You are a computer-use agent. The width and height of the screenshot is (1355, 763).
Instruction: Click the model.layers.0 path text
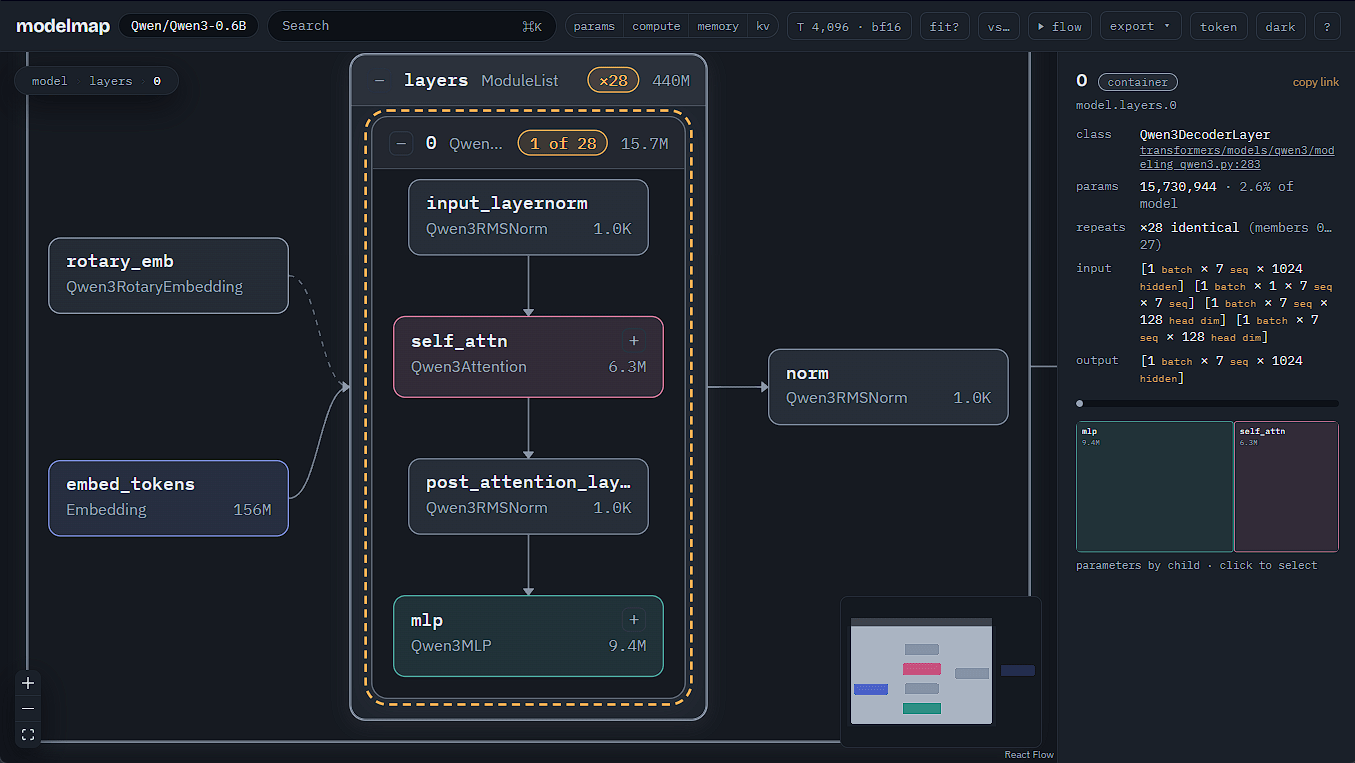click(x=1126, y=105)
